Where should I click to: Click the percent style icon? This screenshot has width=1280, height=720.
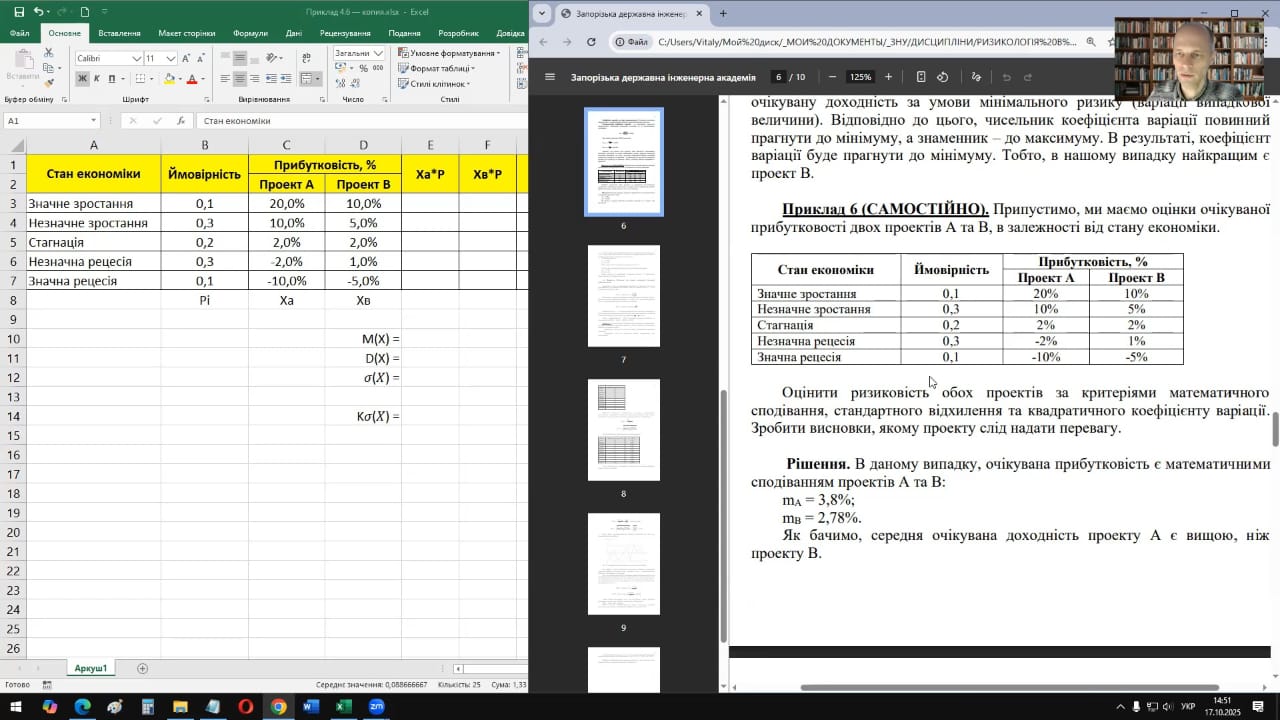click(x=364, y=69)
